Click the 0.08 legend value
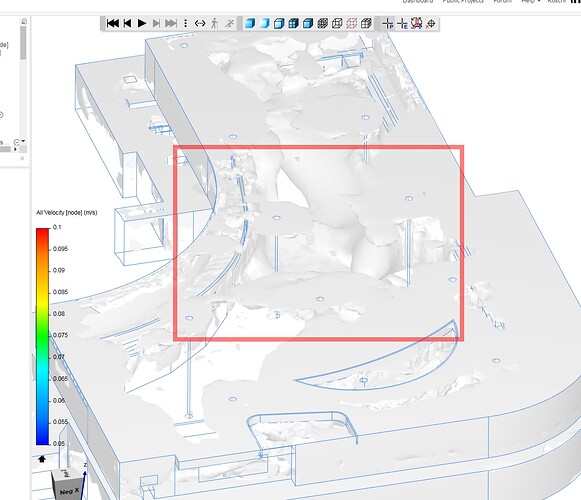The height and width of the screenshot is (500, 581). (59, 314)
